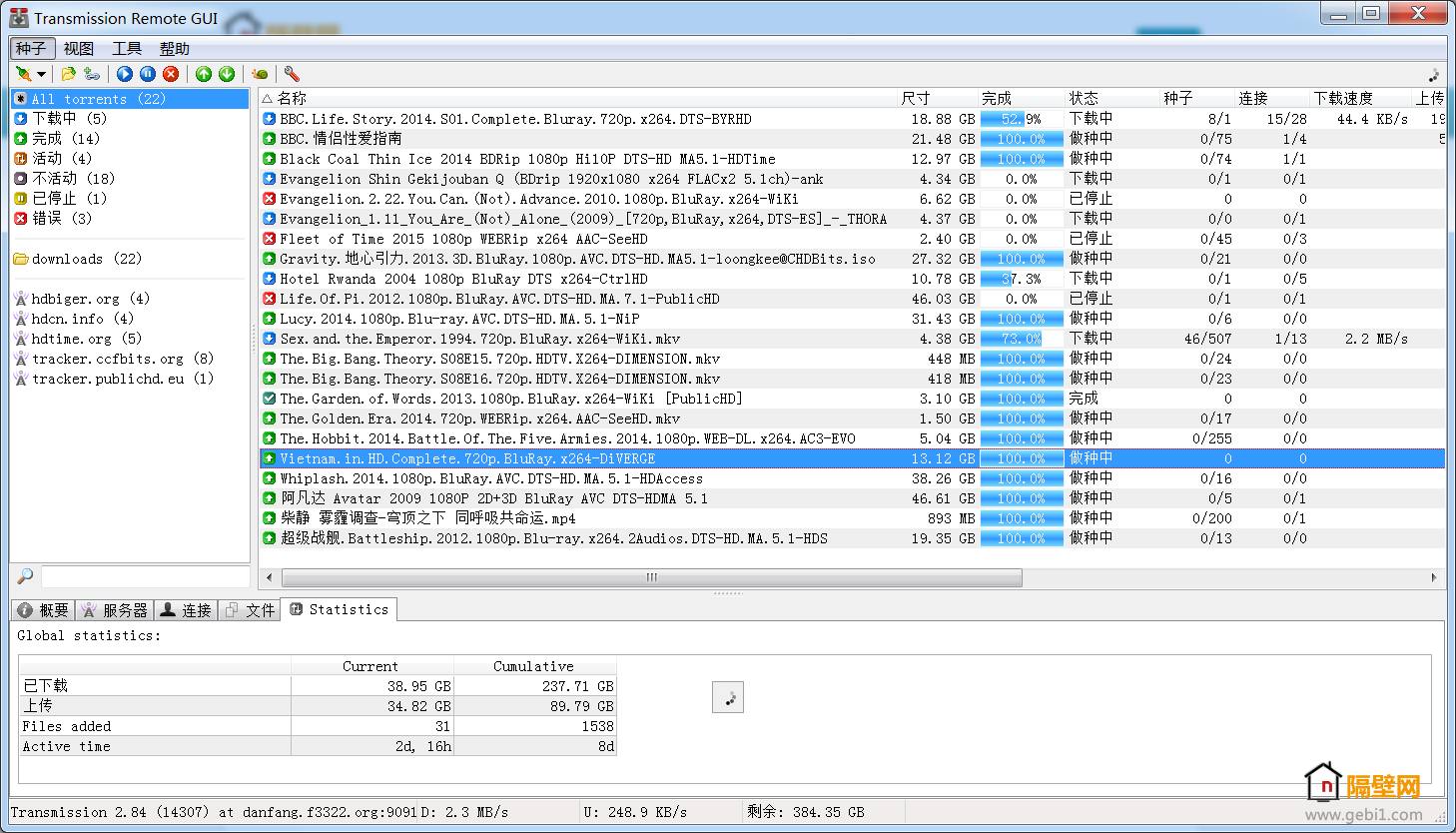Click status icon of Lucy.2014 torrent

tap(269, 319)
